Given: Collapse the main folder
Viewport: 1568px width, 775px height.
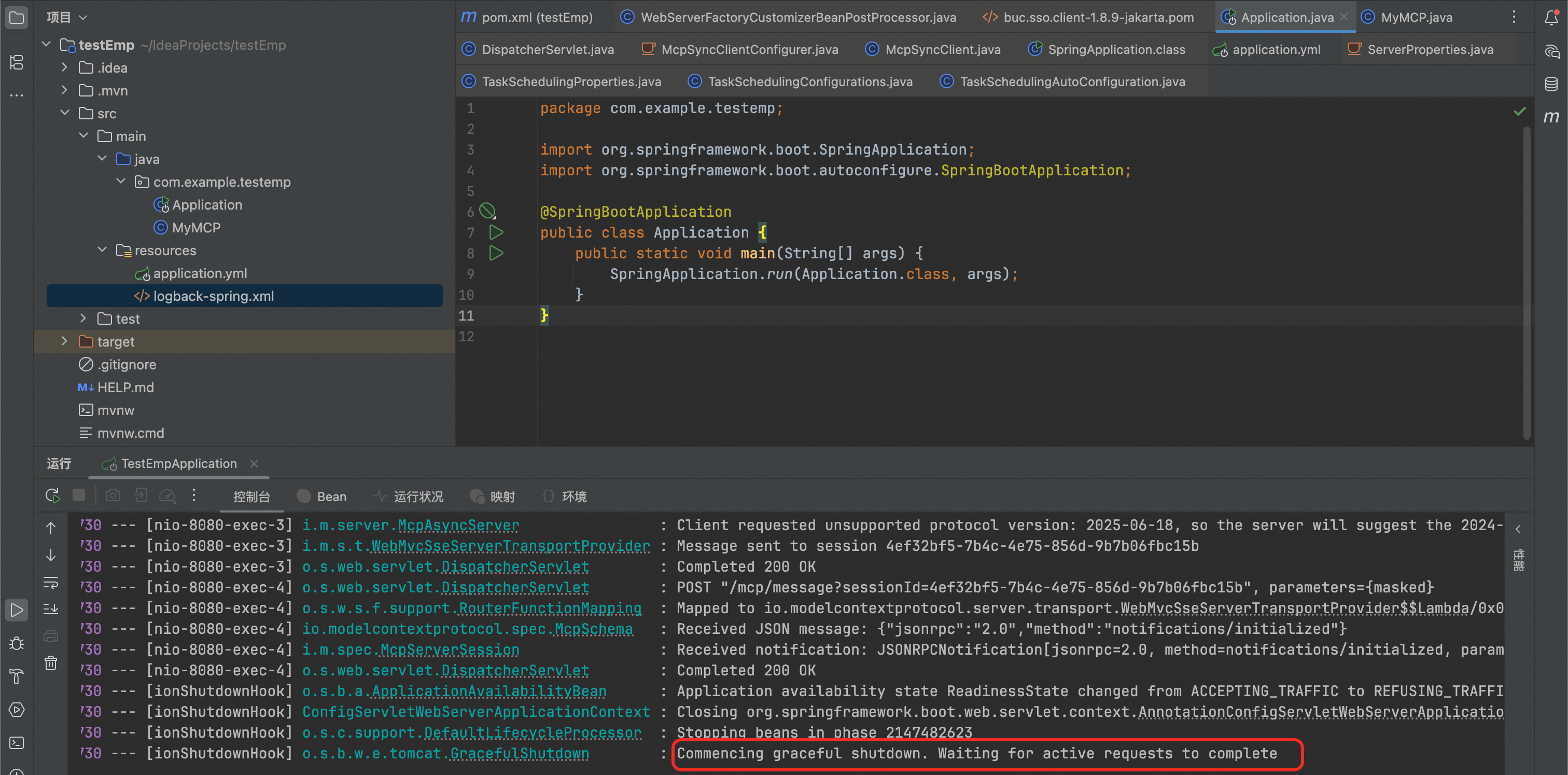Looking at the screenshot, I should tap(83, 136).
